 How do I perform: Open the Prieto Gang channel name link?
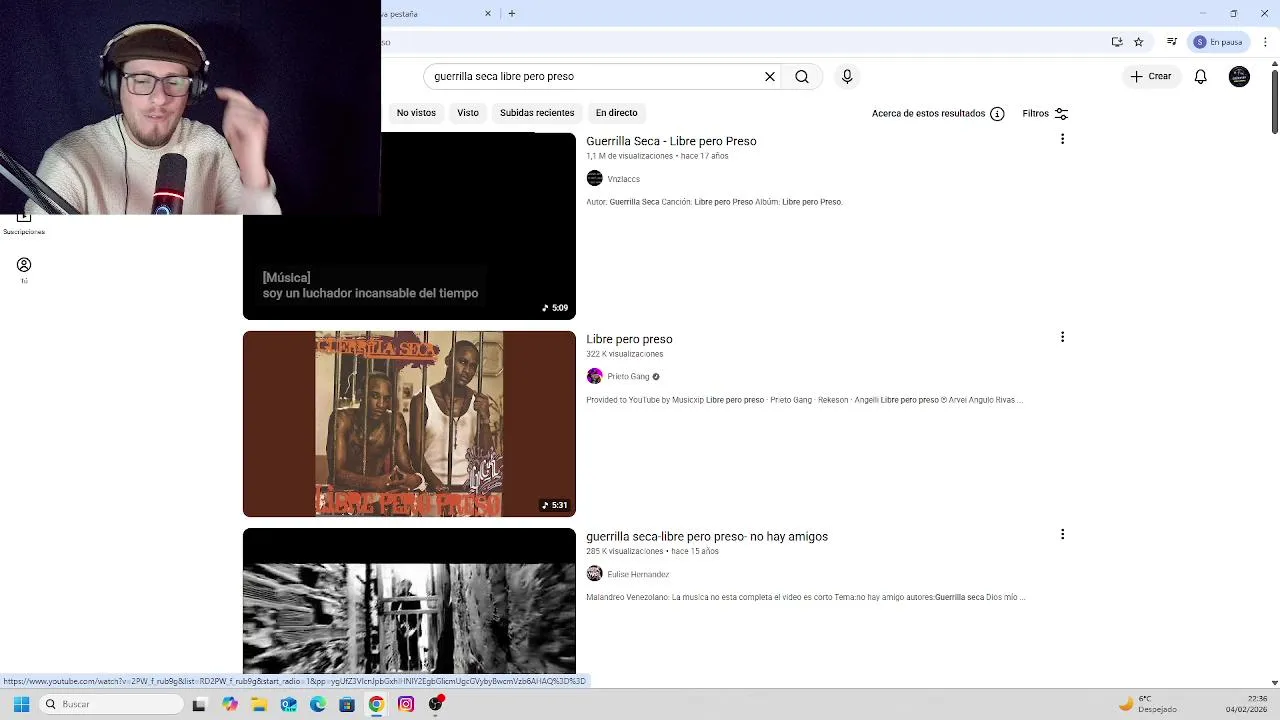628,377
